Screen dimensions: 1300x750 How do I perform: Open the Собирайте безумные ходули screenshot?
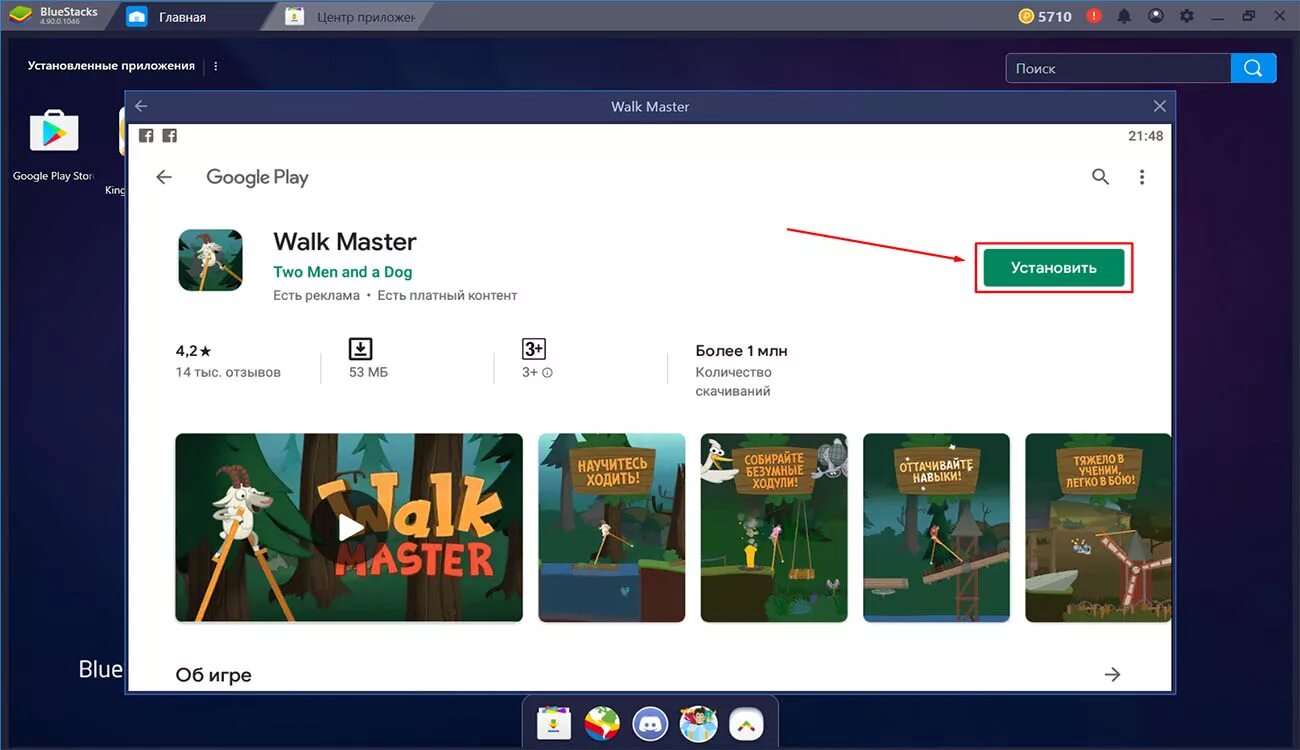[x=774, y=527]
